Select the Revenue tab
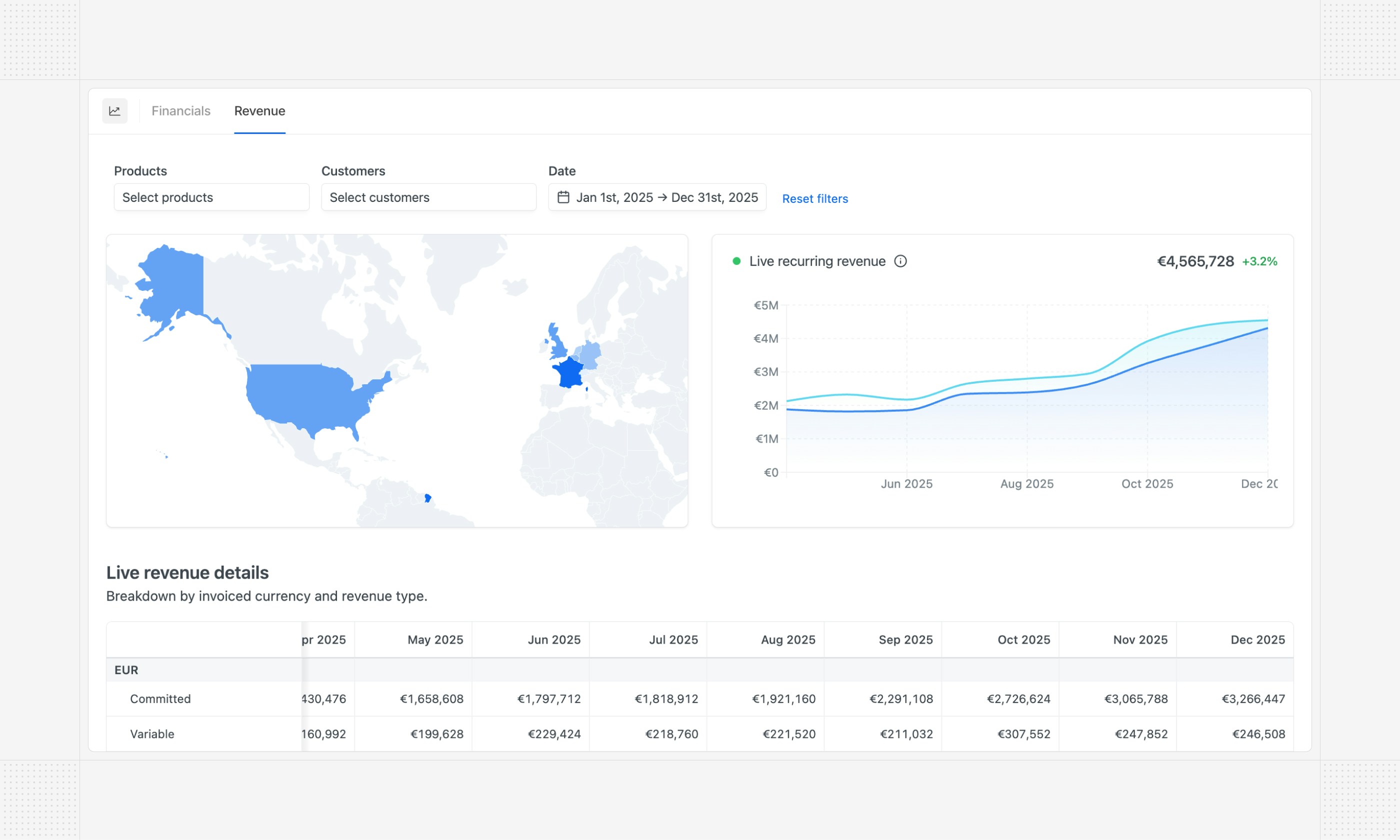This screenshot has width=1400, height=840. (x=259, y=111)
